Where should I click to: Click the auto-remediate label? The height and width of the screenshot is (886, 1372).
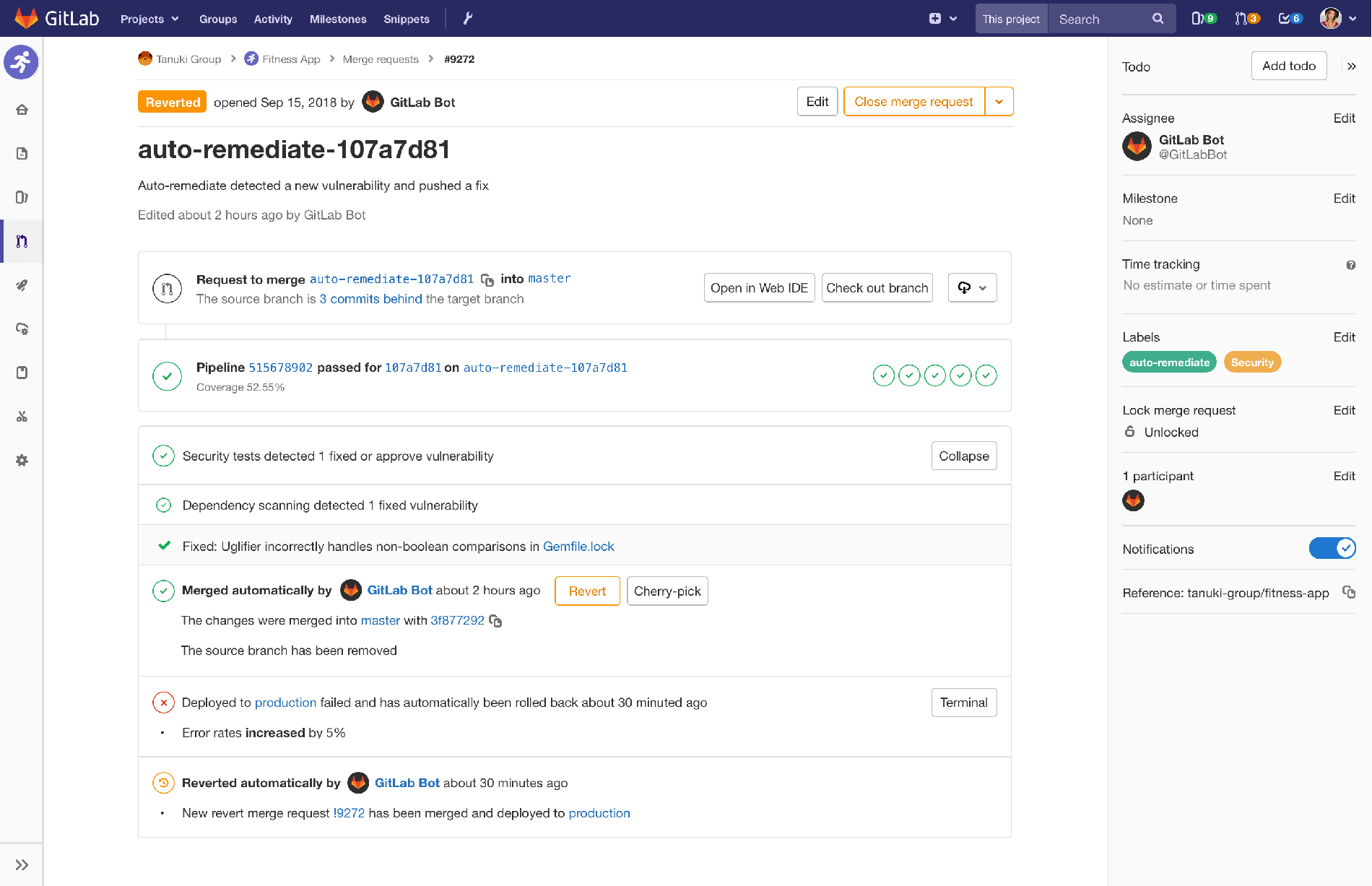tap(1169, 362)
